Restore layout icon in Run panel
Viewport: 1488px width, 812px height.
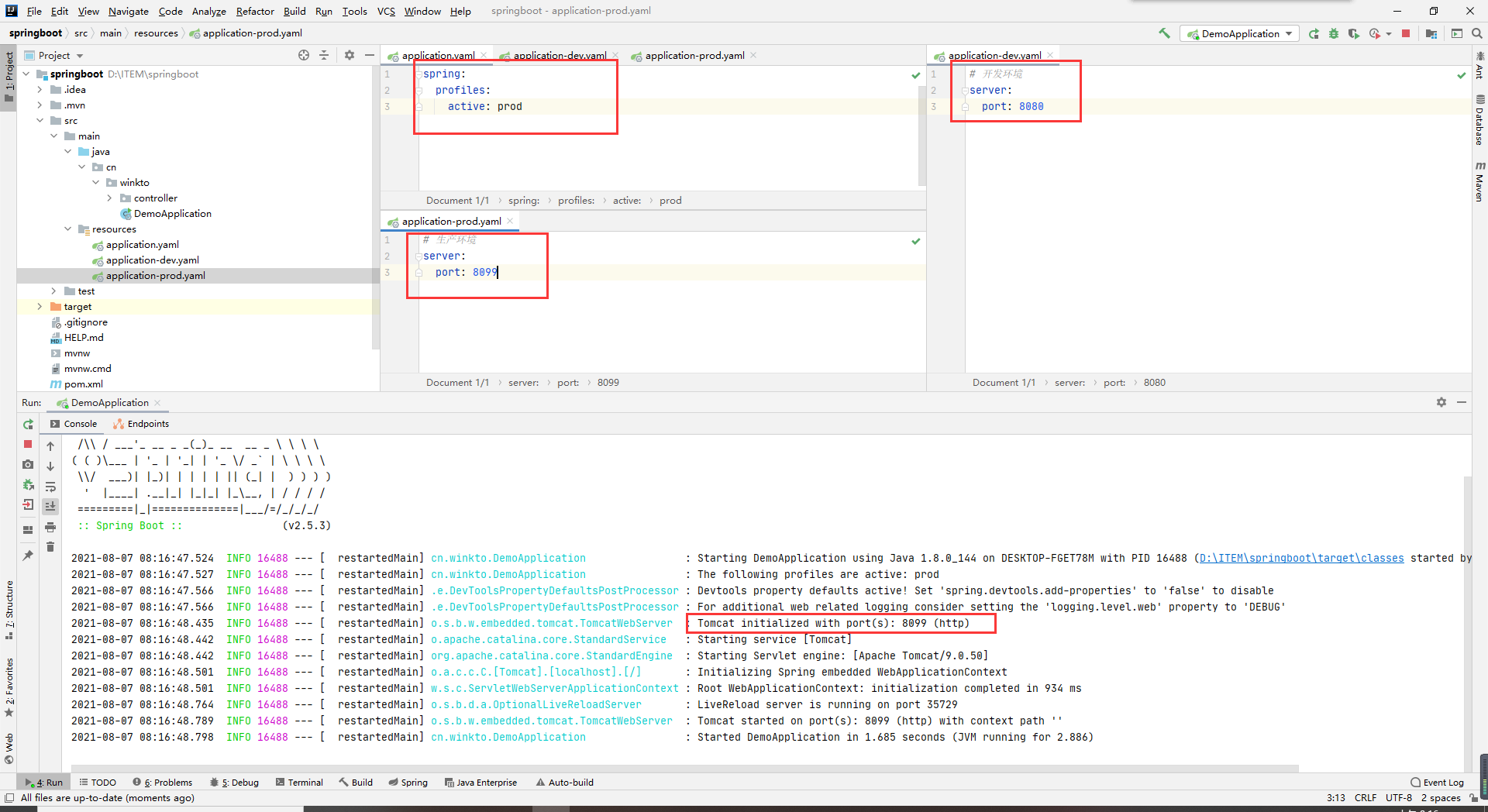(28, 530)
